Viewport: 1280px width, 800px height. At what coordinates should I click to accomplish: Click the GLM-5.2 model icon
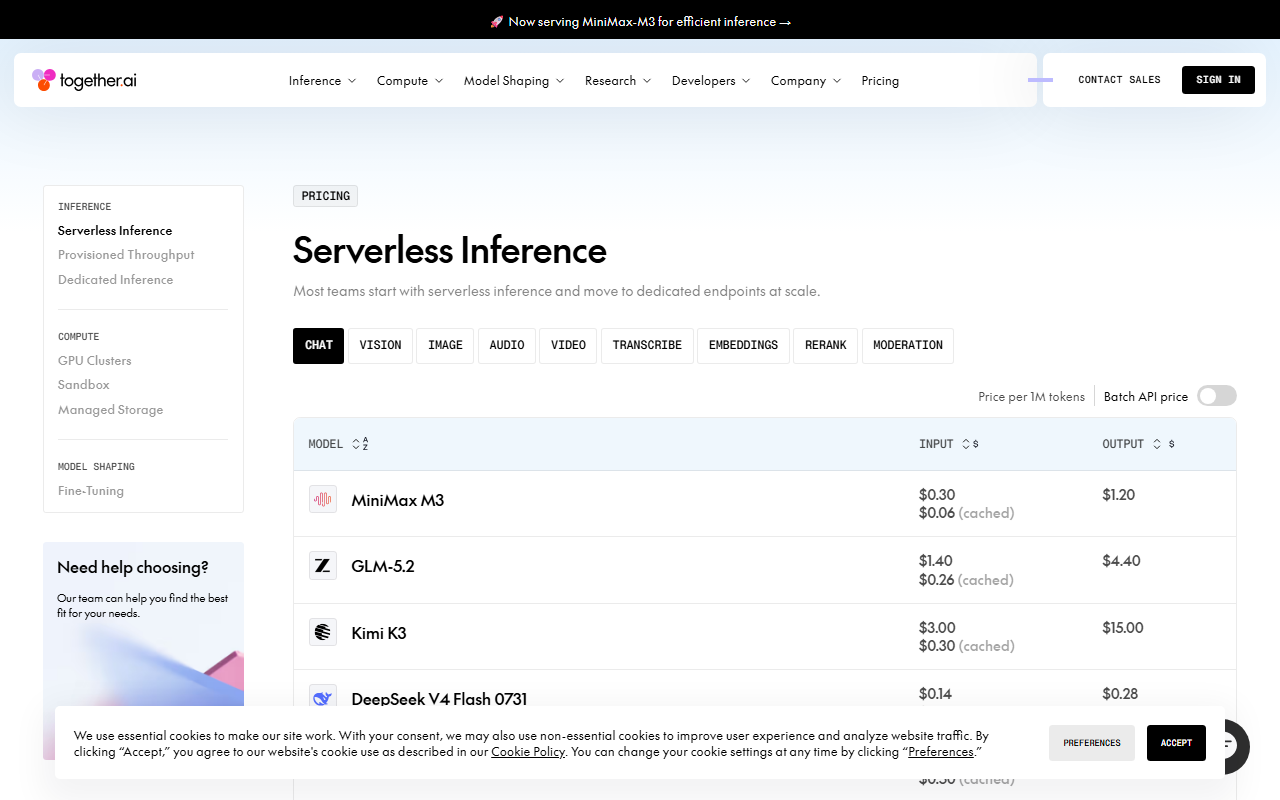(322, 566)
